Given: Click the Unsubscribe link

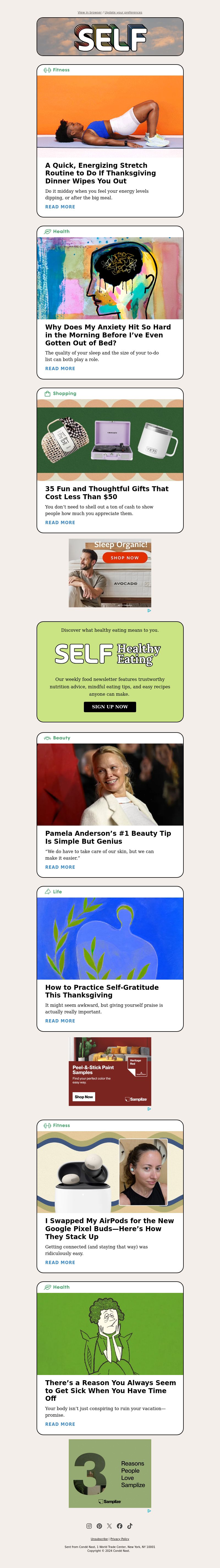Looking at the screenshot, I should point(99,1539).
